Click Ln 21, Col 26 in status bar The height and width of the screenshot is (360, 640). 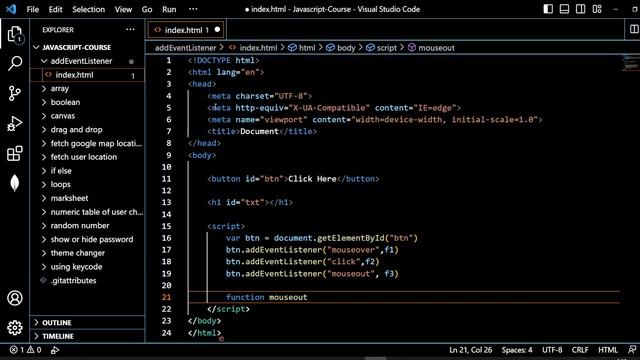click(471, 350)
